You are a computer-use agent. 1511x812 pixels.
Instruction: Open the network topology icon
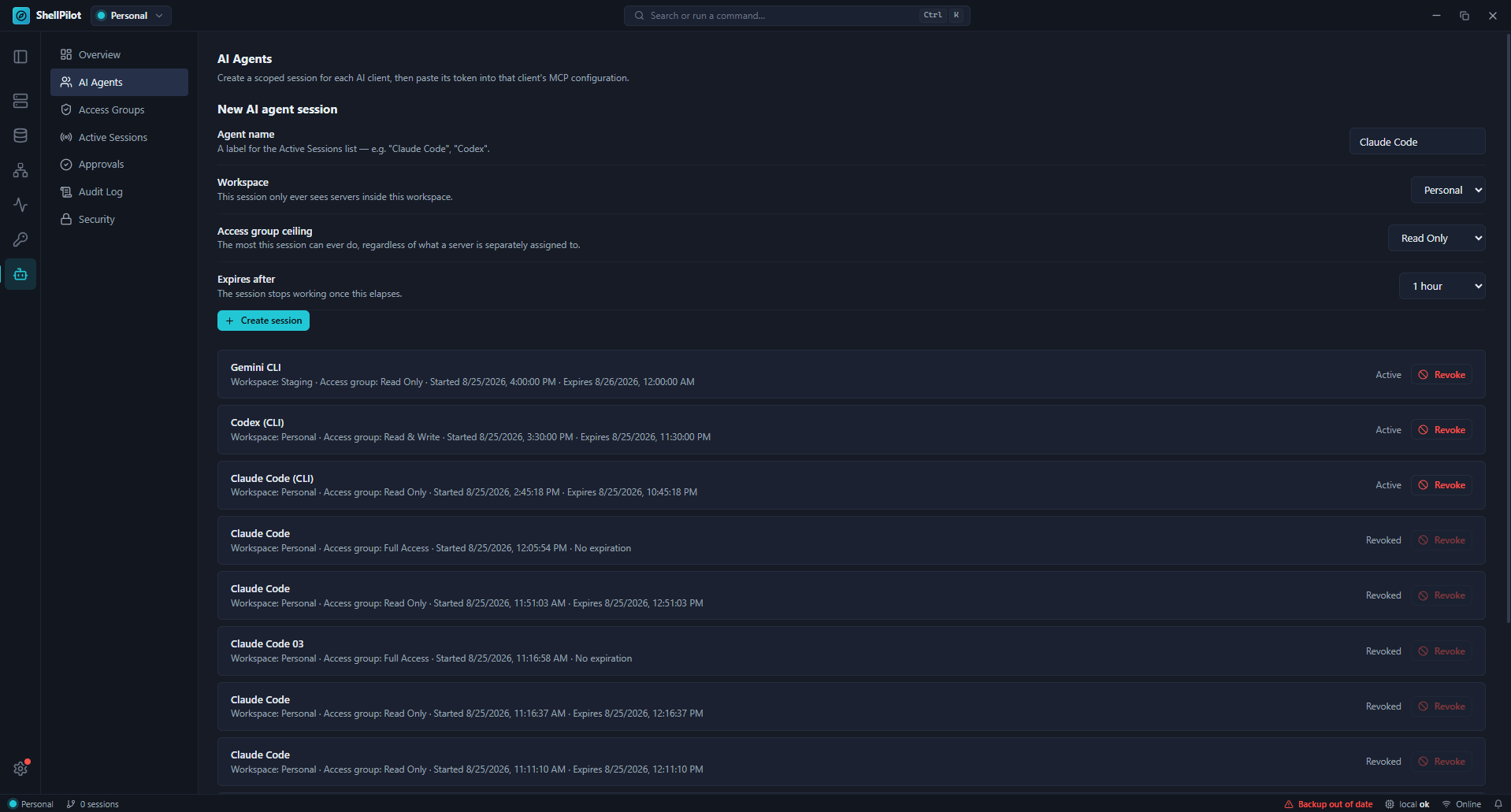[20, 170]
